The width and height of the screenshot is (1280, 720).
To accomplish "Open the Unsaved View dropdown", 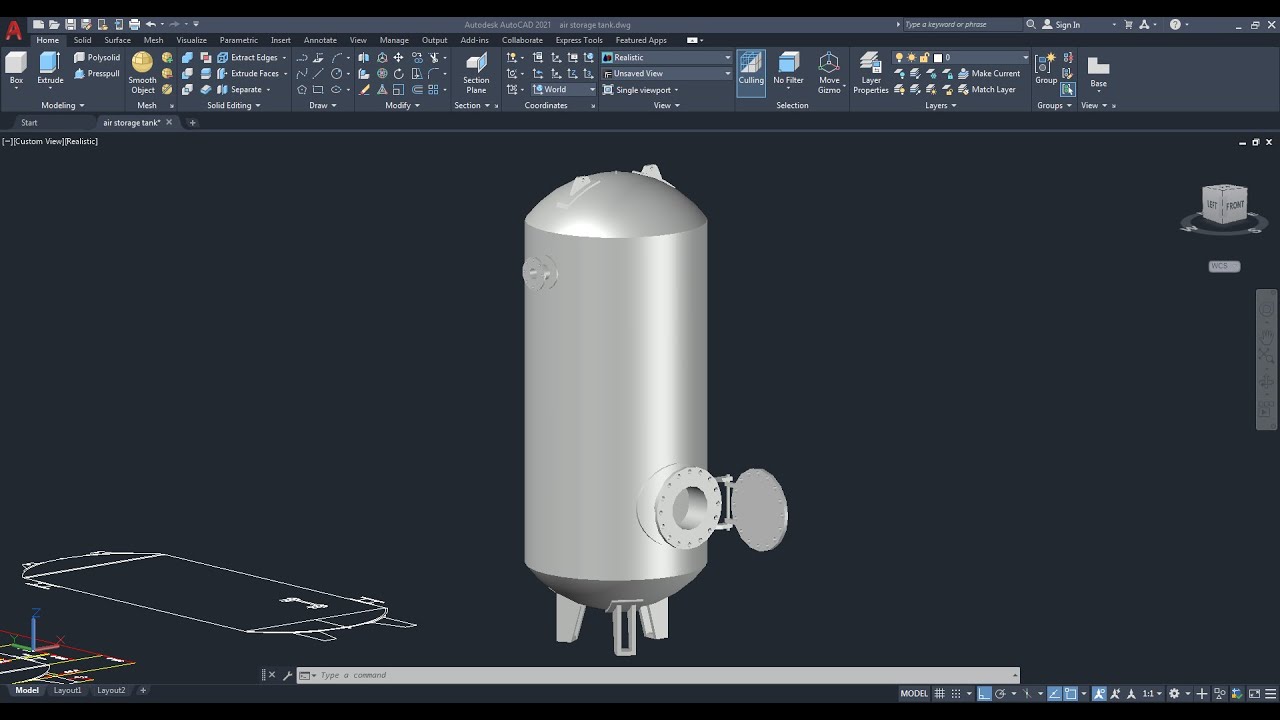I will [x=666, y=74].
